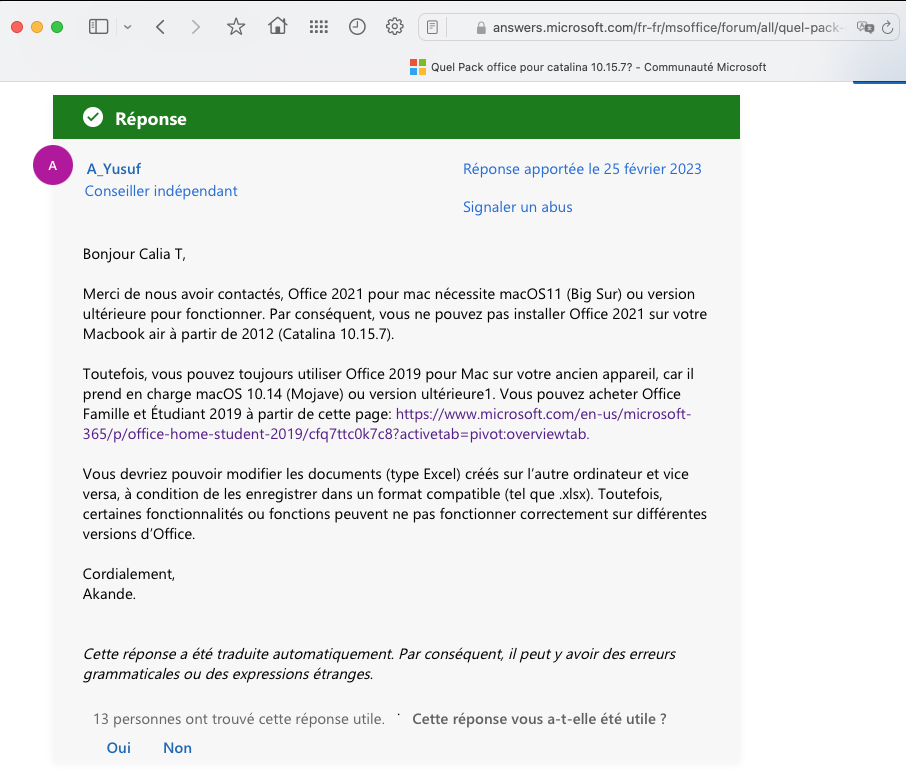The image size is (906, 783).
Task: Click the purple A avatar
Action: click(x=53, y=165)
